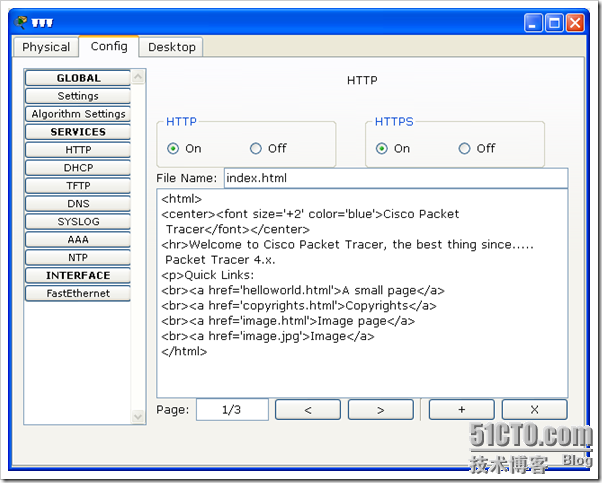The height and width of the screenshot is (483, 602).
Task: Select the NTP service
Action: 78,257
